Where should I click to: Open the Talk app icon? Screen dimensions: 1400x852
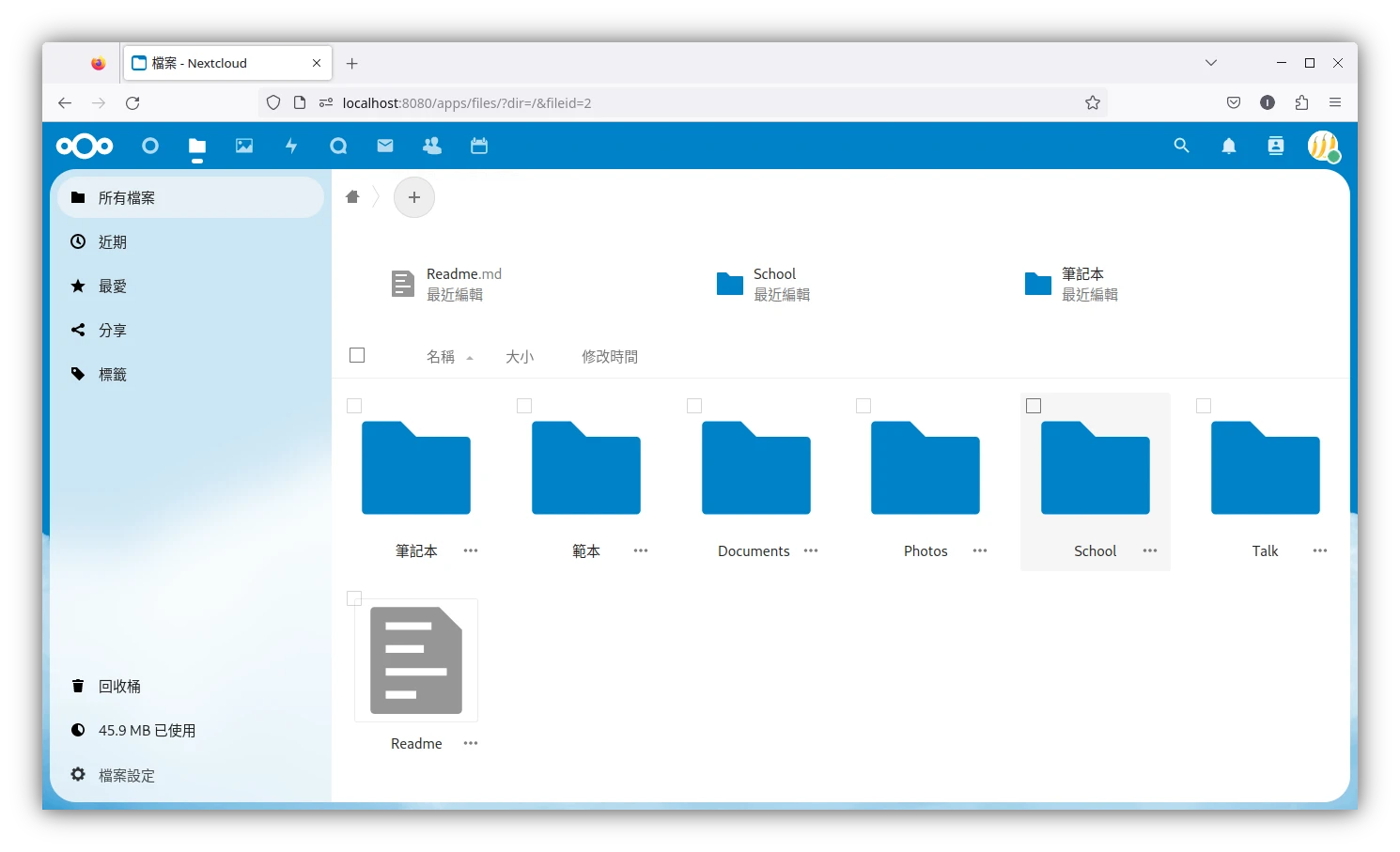pyautogui.click(x=338, y=146)
